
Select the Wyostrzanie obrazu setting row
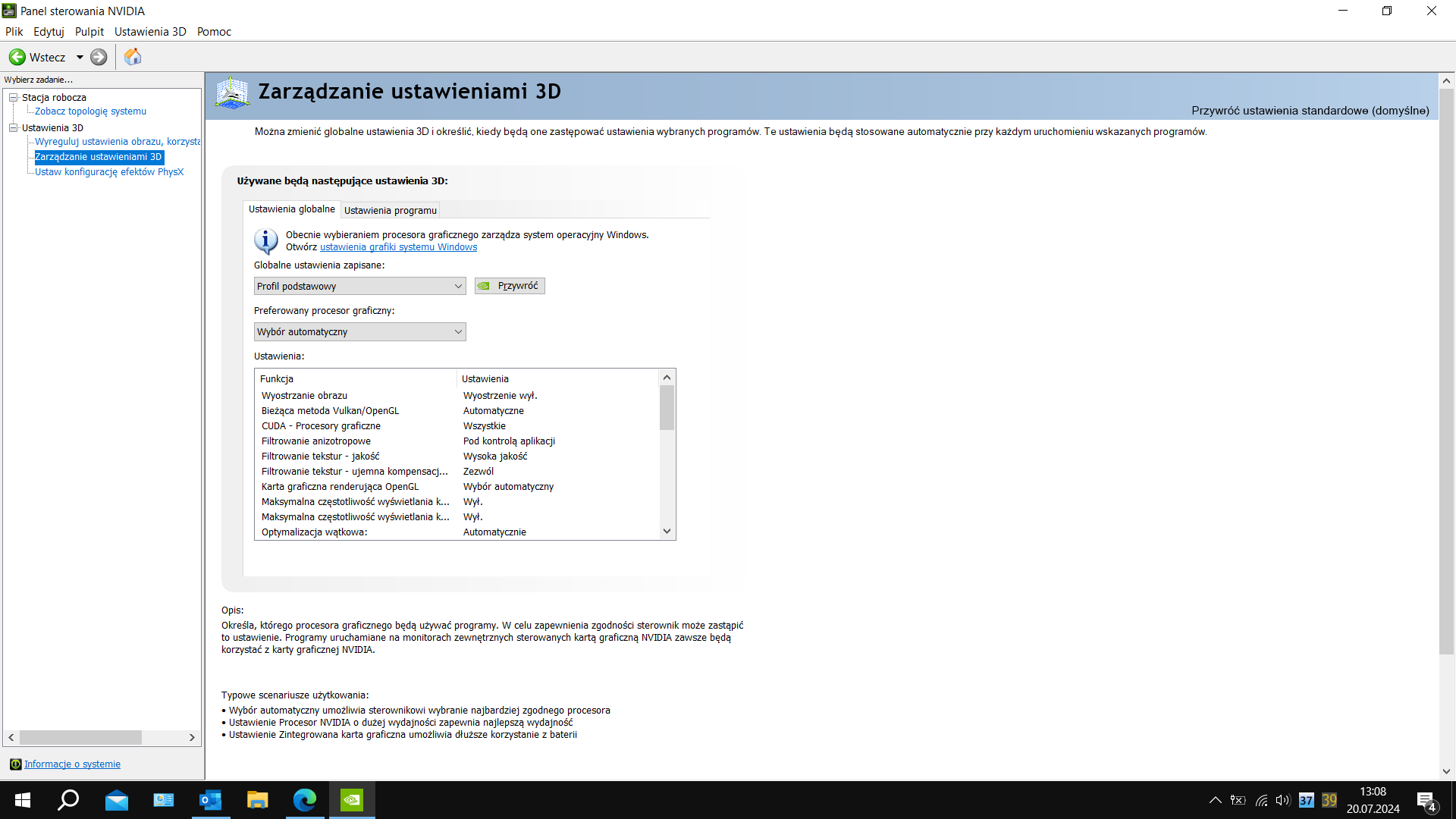(x=458, y=396)
